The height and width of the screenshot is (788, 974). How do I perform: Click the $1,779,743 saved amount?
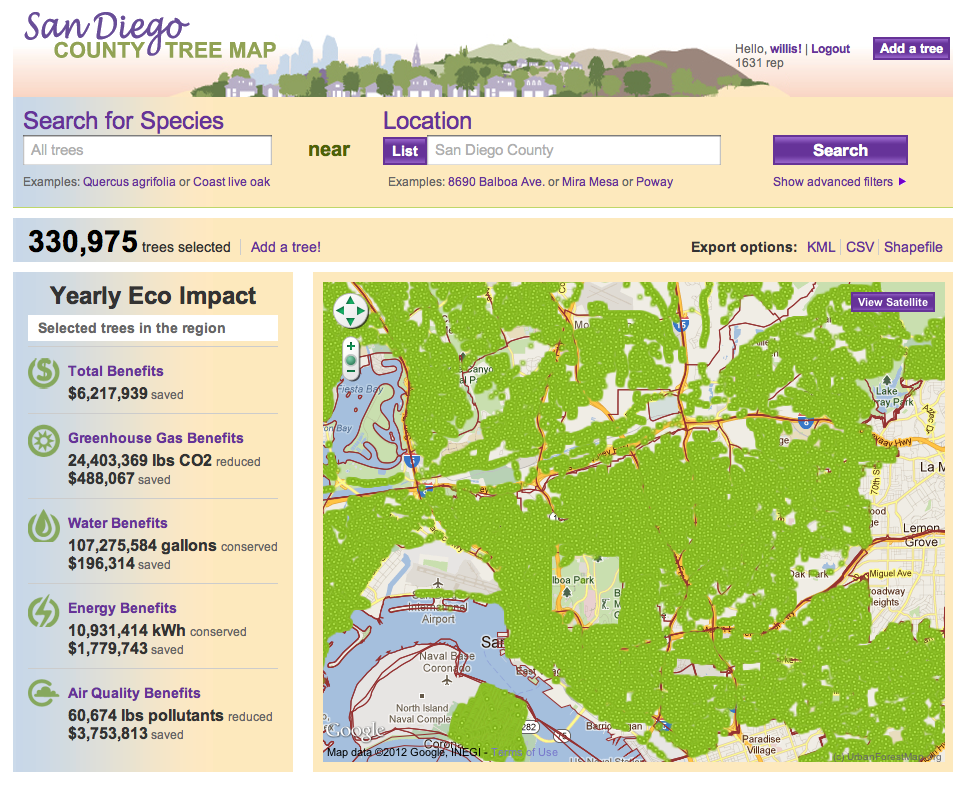pos(126,649)
